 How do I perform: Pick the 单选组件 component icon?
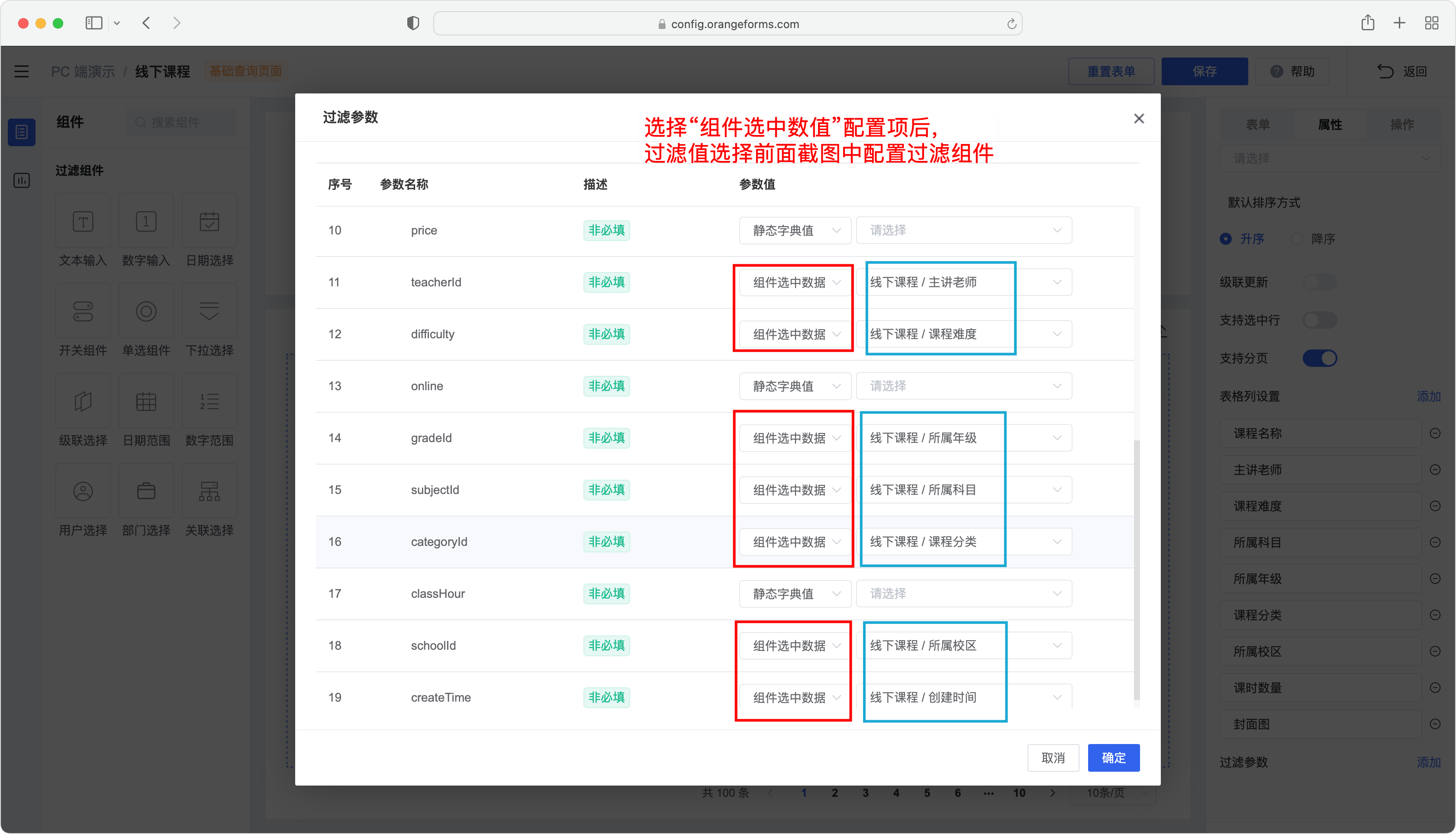pos(146,311)
